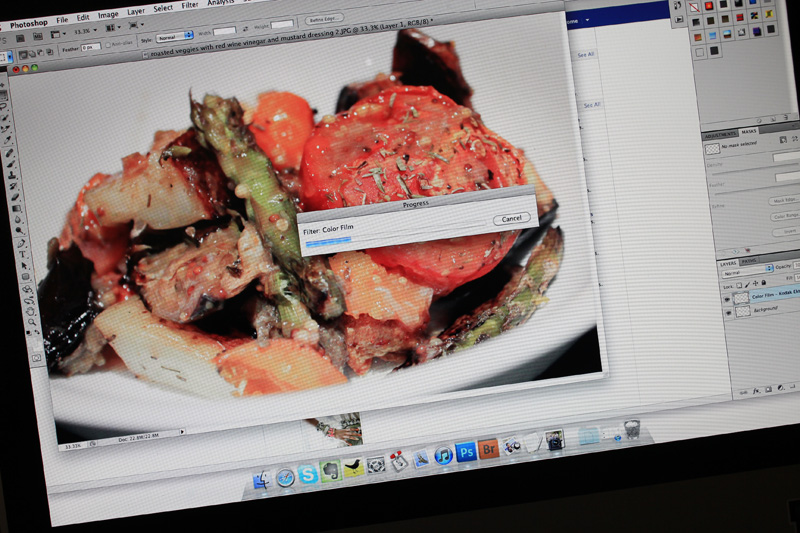The height and width of the screenshot is (533, 800).
Task: Open the Screen Mode dropdown
Action: coord(136,25)
